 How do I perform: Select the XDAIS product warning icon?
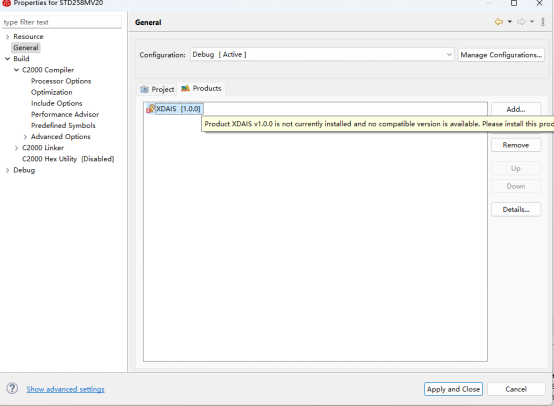coord(151,108)
